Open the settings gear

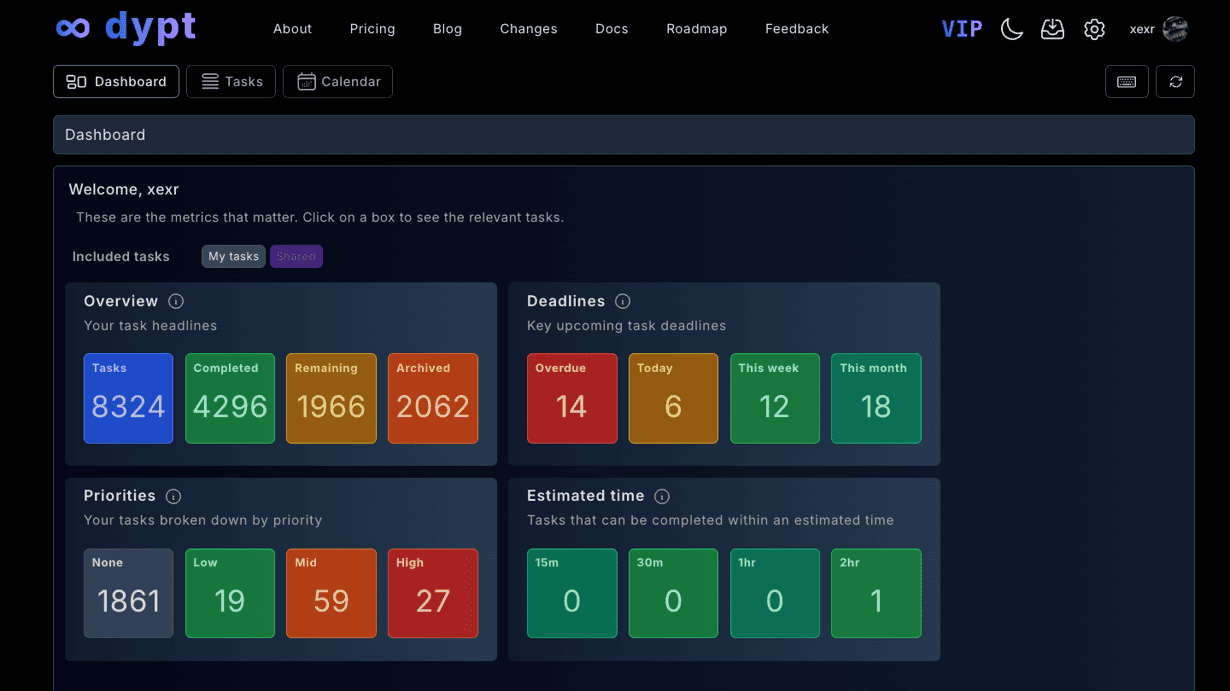point(1094,29)
